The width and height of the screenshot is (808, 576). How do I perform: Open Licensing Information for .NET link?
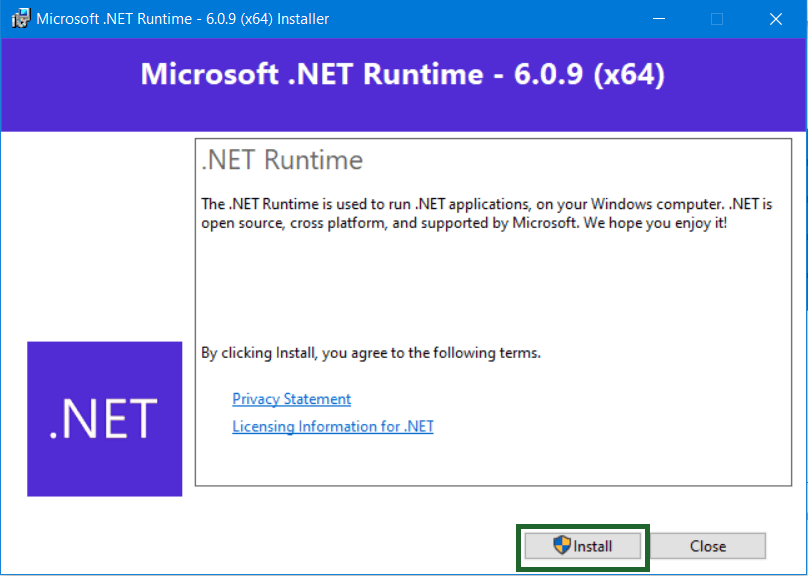tap(333, 427)
